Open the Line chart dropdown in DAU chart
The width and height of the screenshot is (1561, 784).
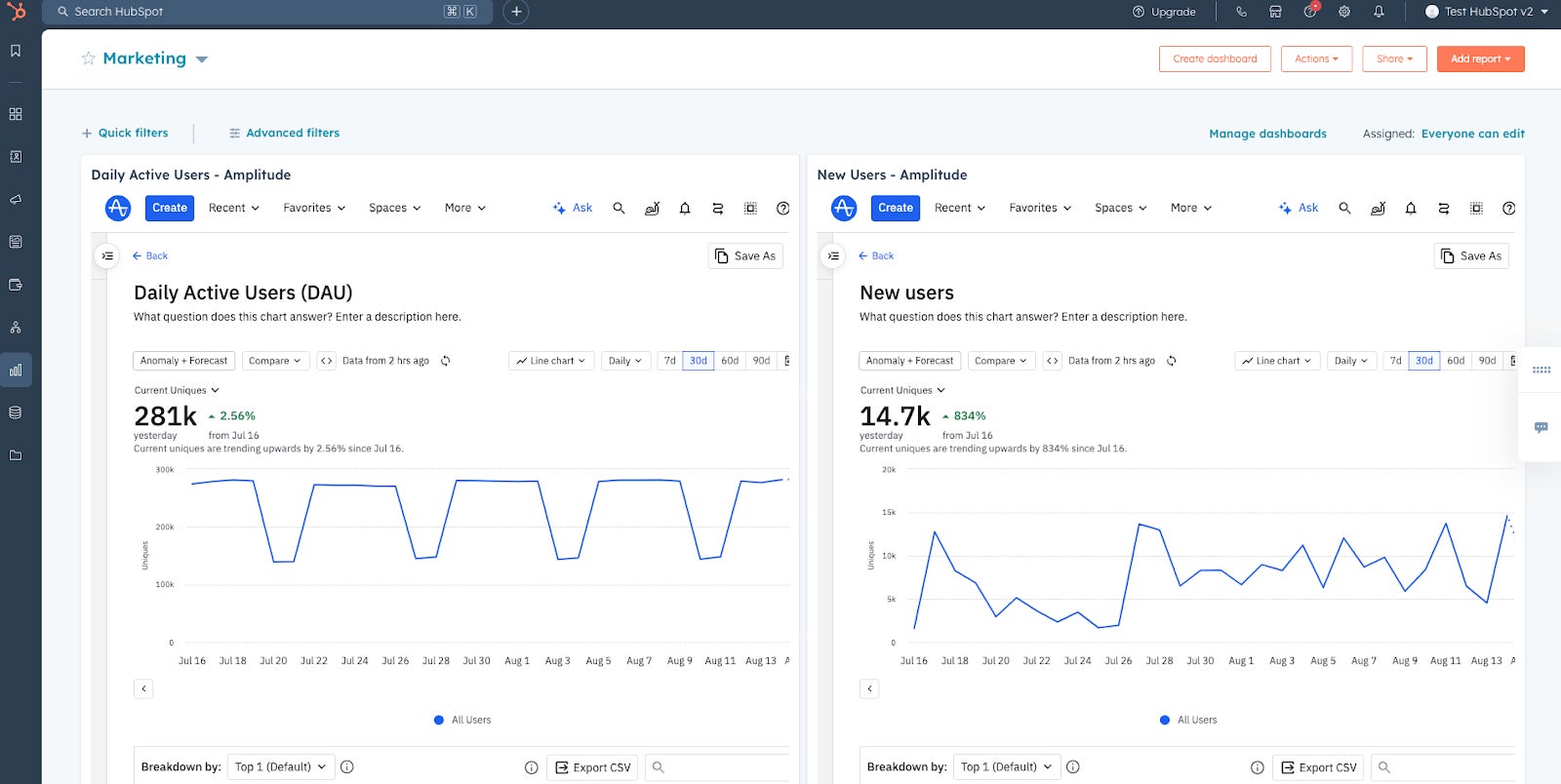click(550, 361)
